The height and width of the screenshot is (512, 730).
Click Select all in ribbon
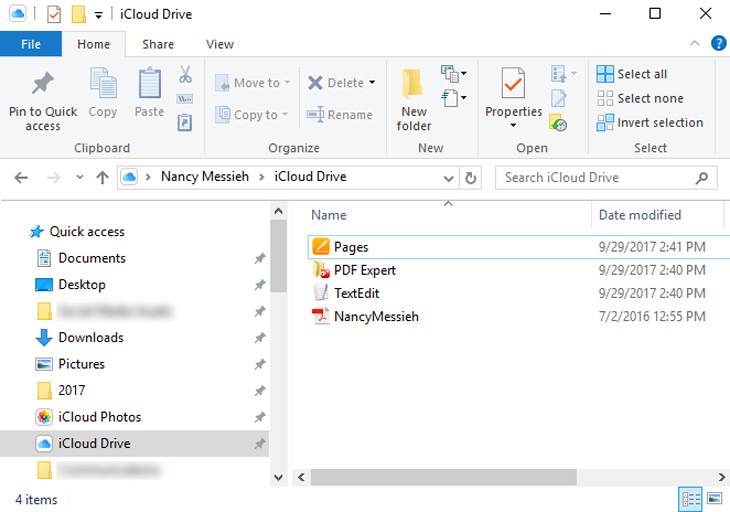tap(631, 74)
